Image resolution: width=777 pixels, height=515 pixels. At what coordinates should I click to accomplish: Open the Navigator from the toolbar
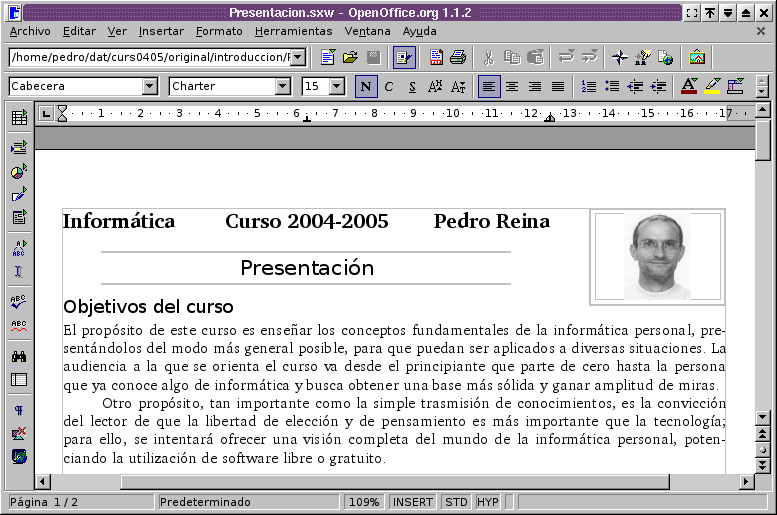point(621,57)
